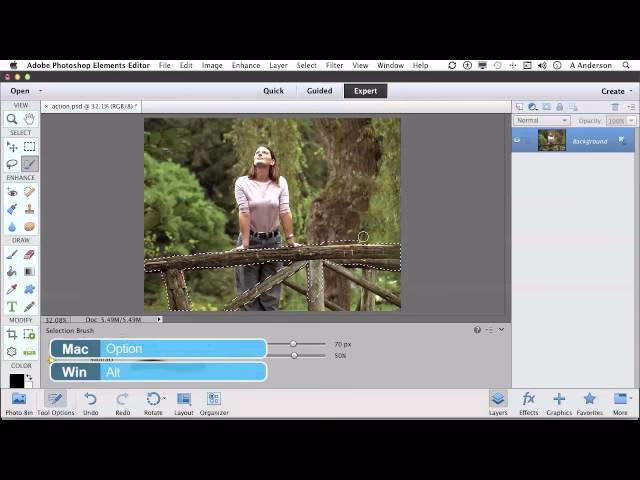Toggle Background layer visibility eye
This screenshot has width=640, height=480.
point(517,140)
